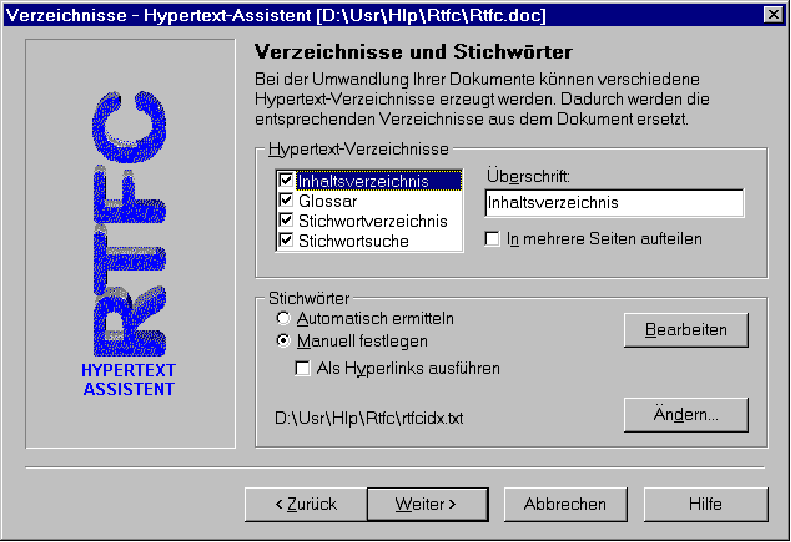Close the Hypertext-Assistent dialog window
This screenshot has height=542, width=791.
click(x=773, y=15)
